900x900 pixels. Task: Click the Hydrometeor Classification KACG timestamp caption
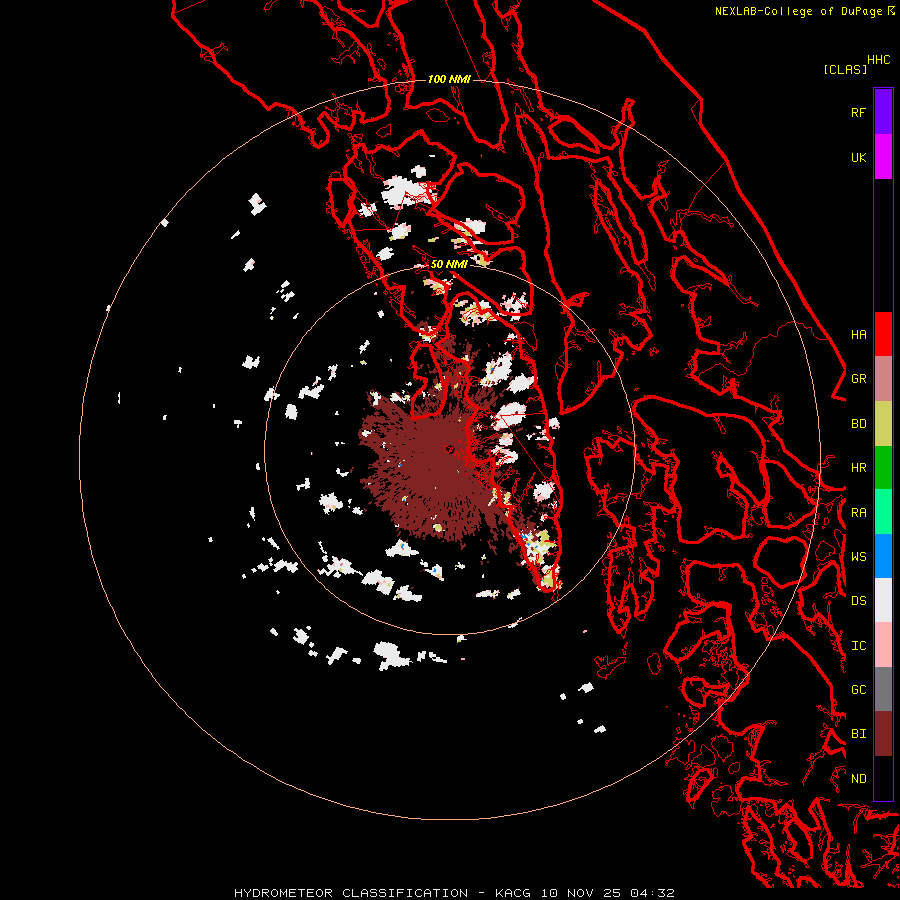(x=454, y=893)
